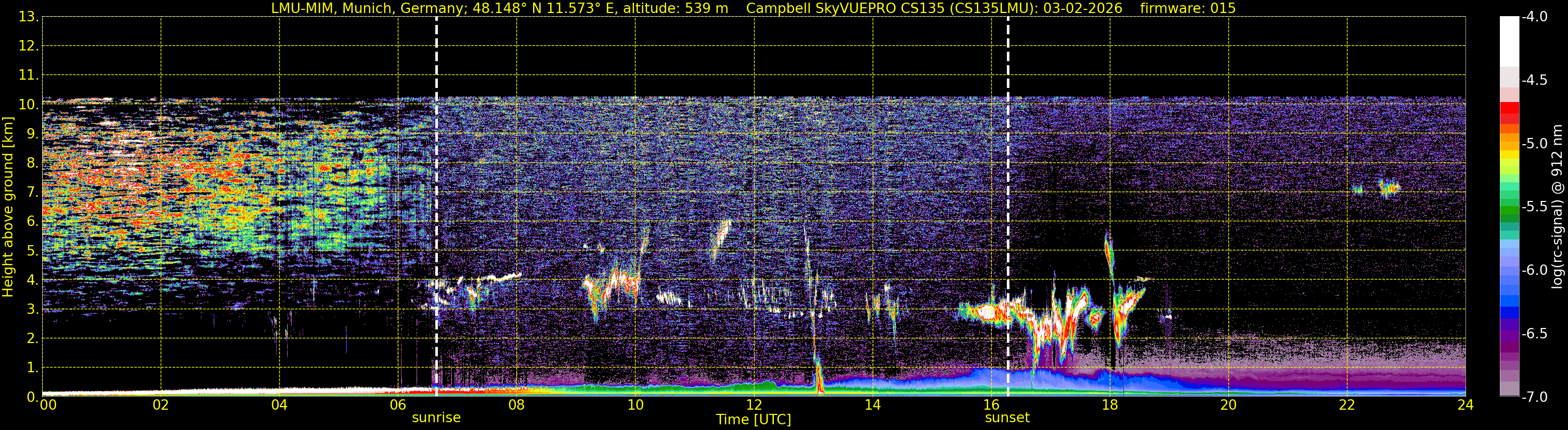Click the white dashed sunrise marker line
The width and height of the screenshot is (1568, 430).
[x=436, y=207]
